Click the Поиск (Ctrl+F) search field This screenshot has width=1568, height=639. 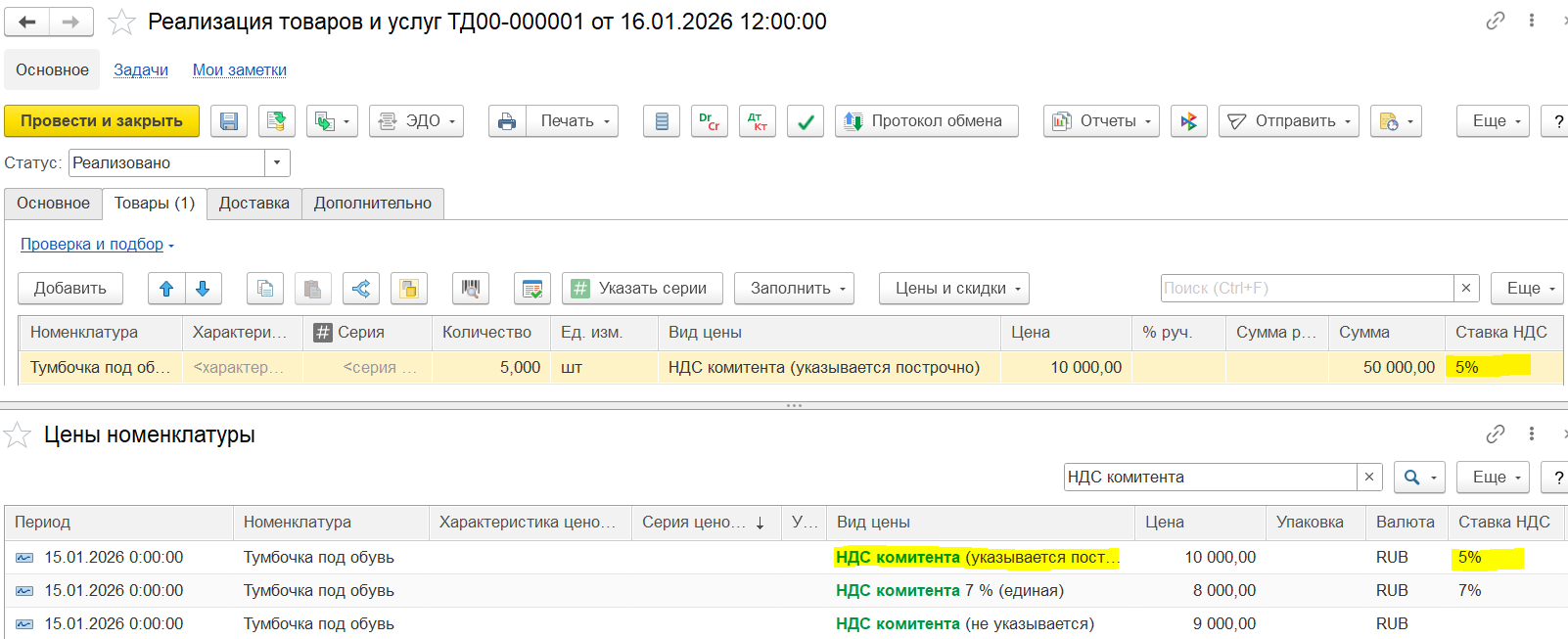(x=1306, y=289)
